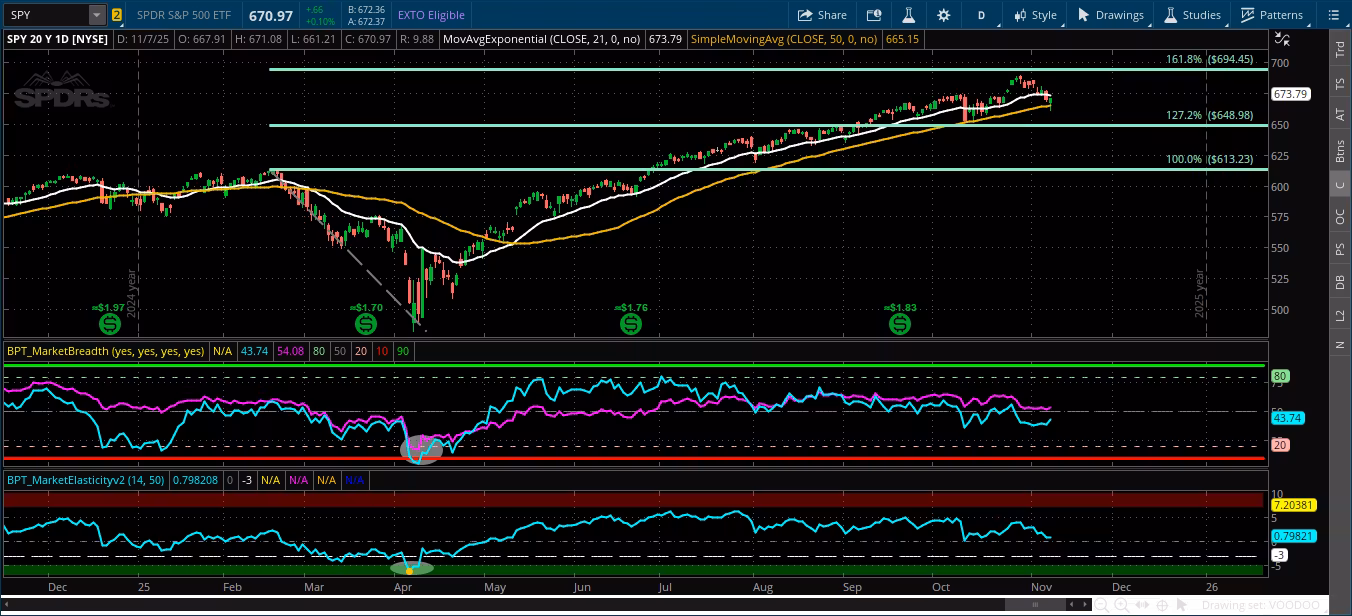The image size is (1352, 616).
Task: Click the first dividend dollar icon
Action: point(110,324)
